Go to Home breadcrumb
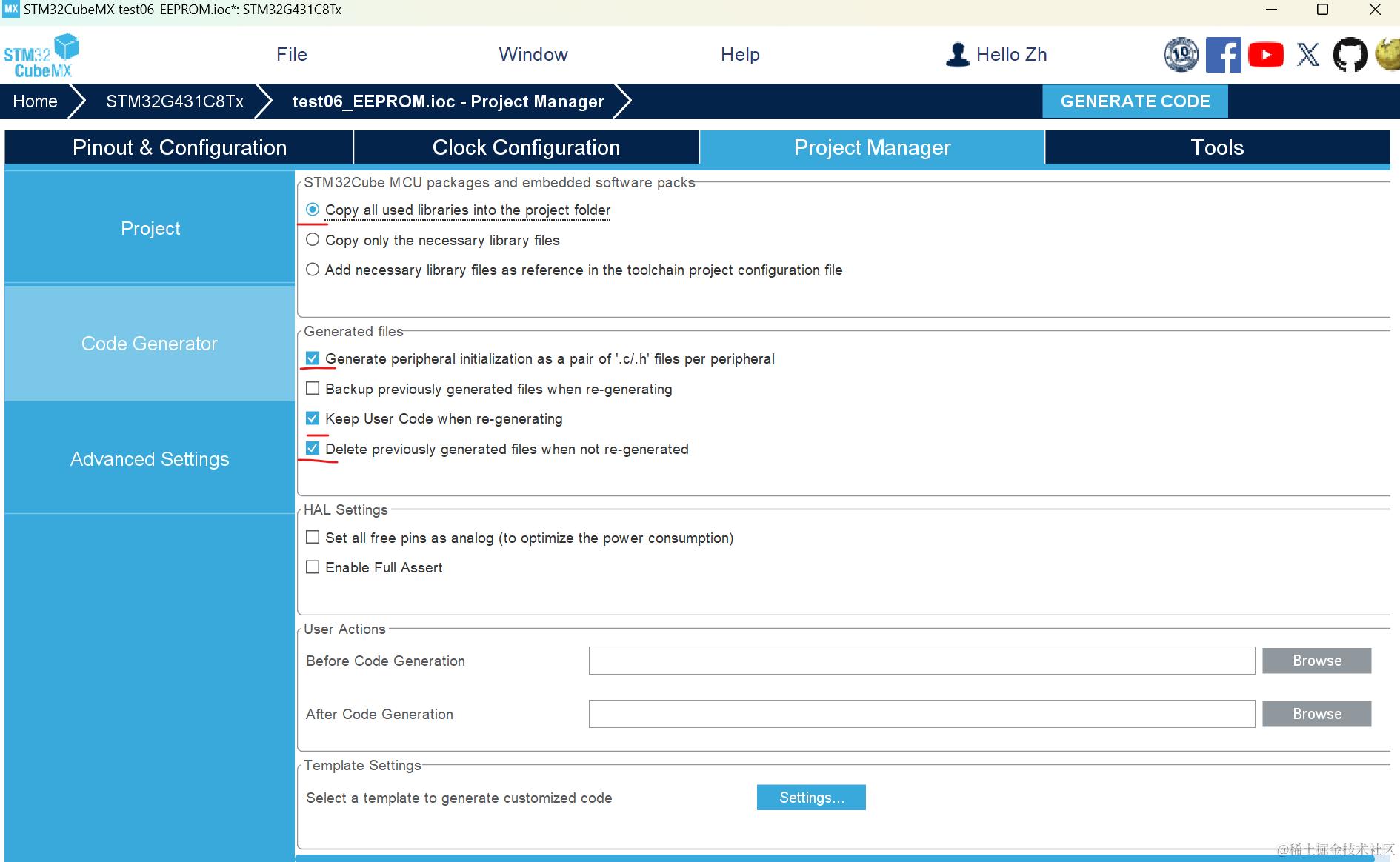Screen dimensions: 1400x862 point(35,101)
